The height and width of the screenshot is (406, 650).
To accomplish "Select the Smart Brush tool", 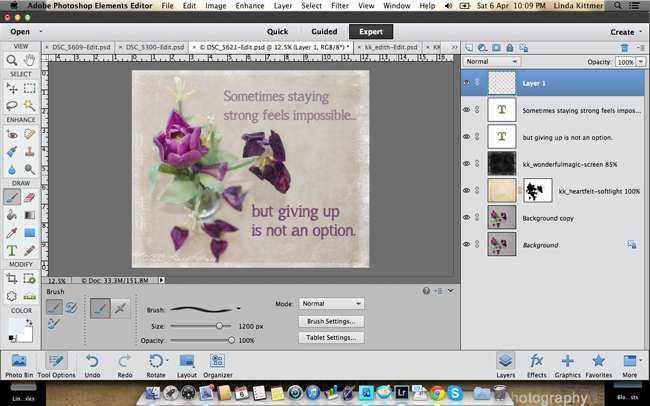I will (x=12, y=151).
